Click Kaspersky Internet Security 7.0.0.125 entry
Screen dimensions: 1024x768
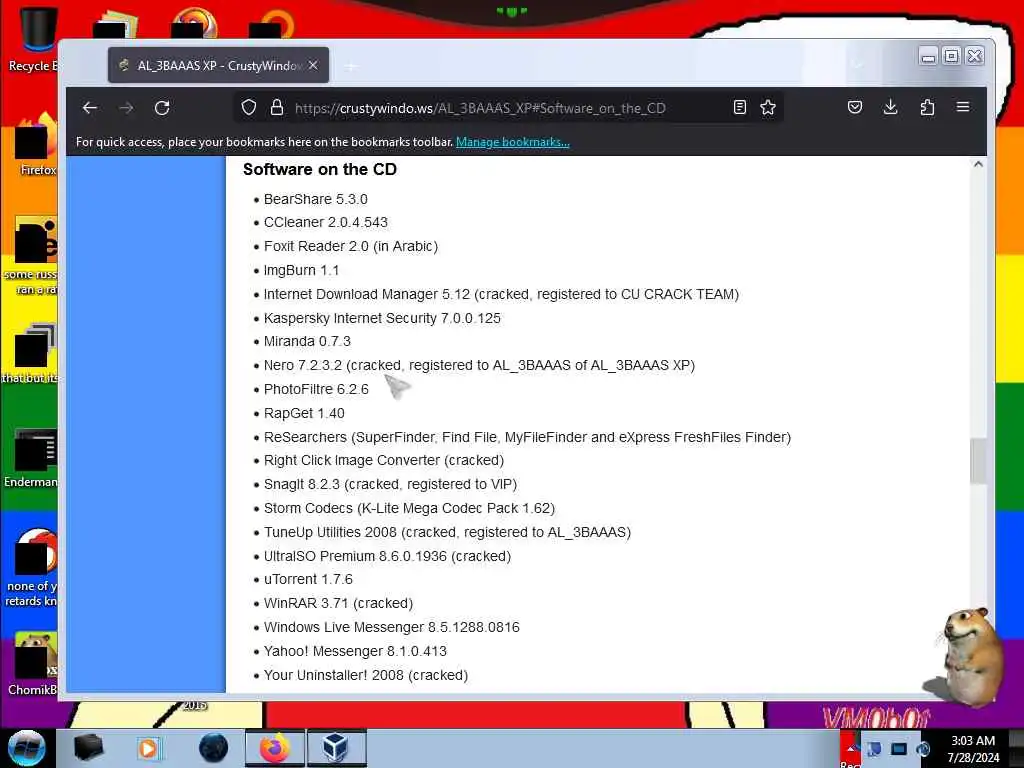[x=382, y=318]
